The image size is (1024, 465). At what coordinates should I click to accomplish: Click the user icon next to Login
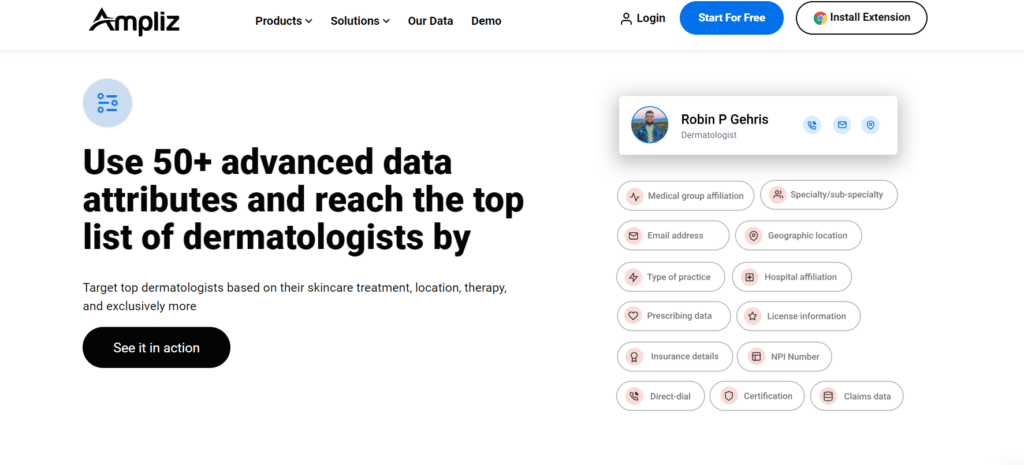point(626,19)
